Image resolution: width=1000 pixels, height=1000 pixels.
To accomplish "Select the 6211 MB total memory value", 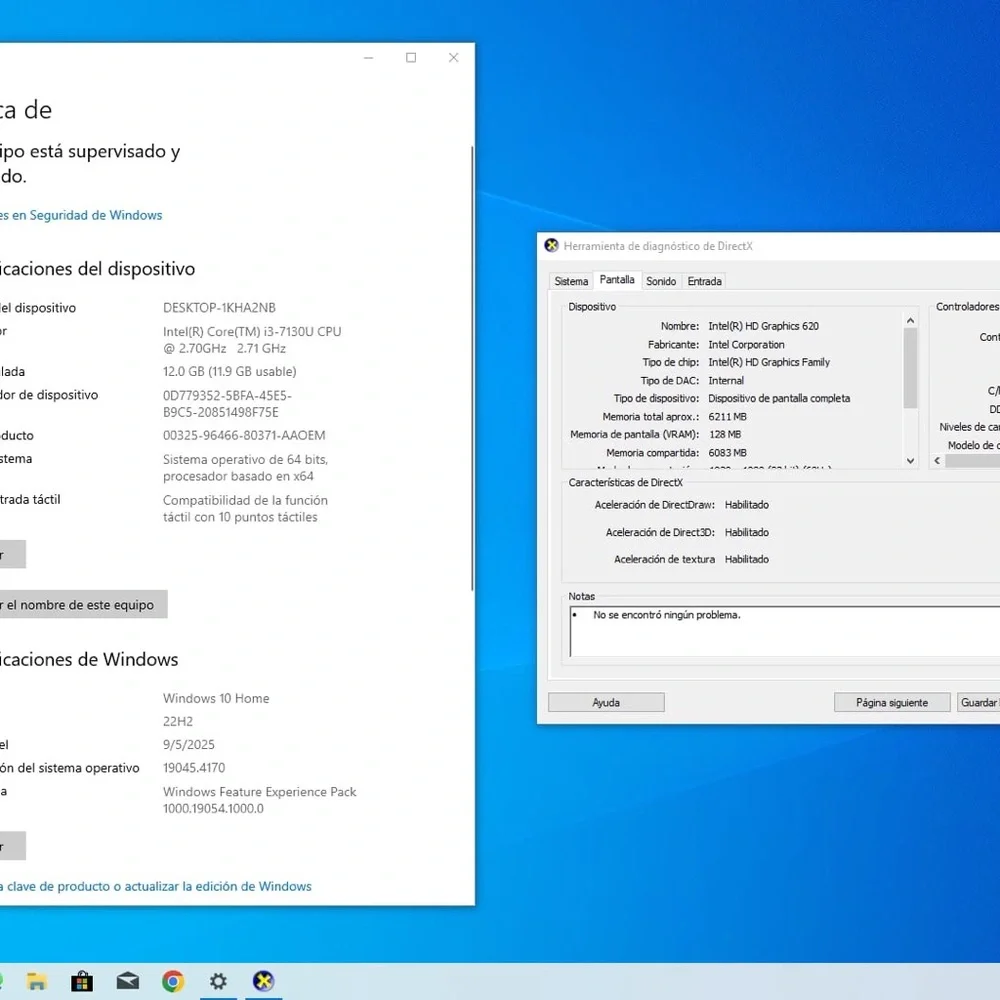I will pyautogui.click(x=727, y=416).
